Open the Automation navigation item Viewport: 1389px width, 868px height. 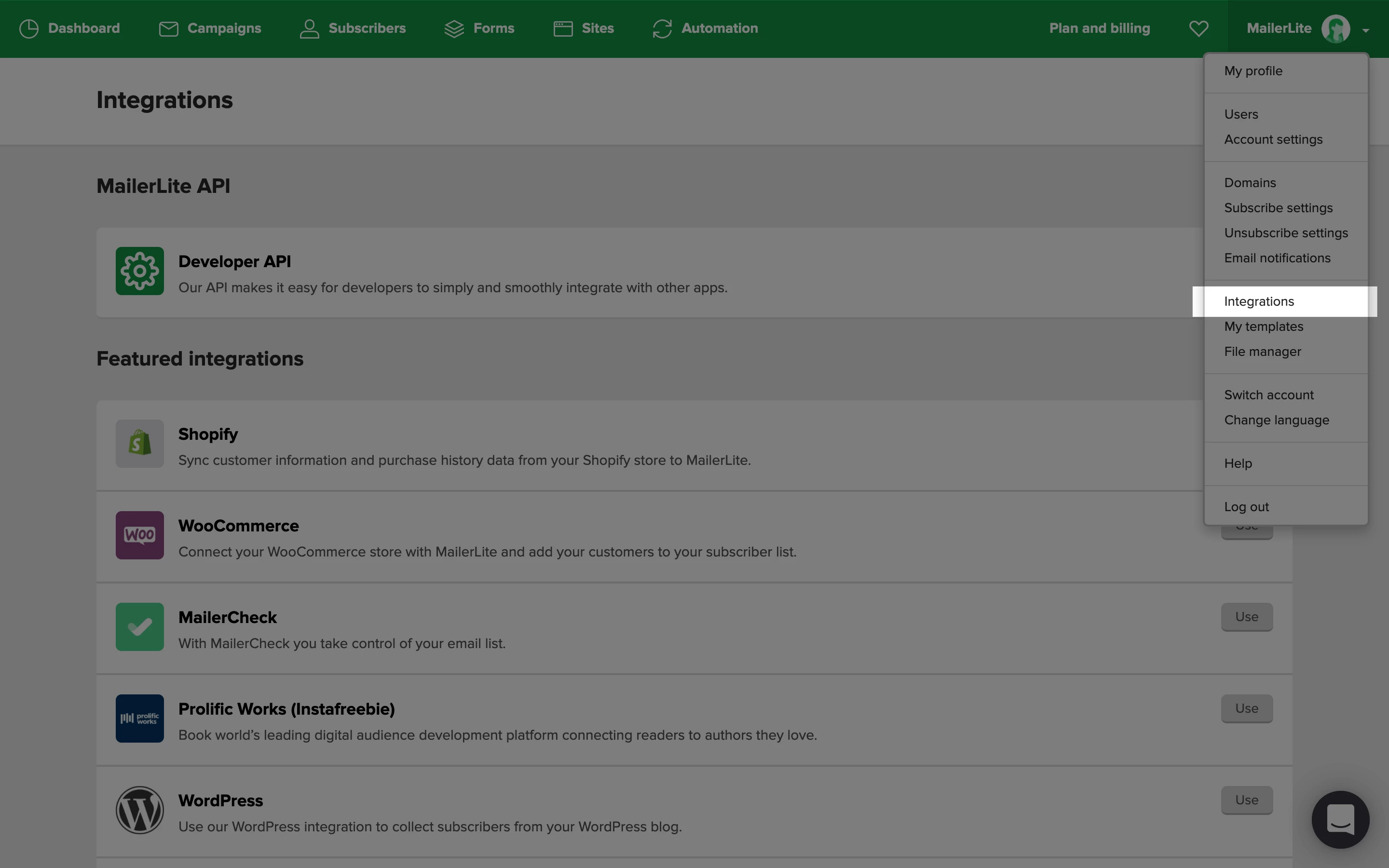point(705,28)
